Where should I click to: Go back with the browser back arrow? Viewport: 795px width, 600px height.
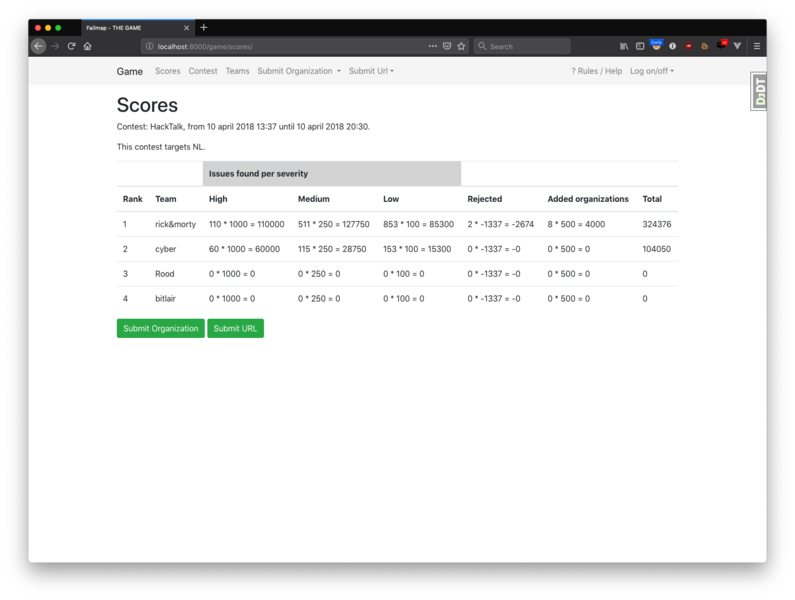click(39, 46)
